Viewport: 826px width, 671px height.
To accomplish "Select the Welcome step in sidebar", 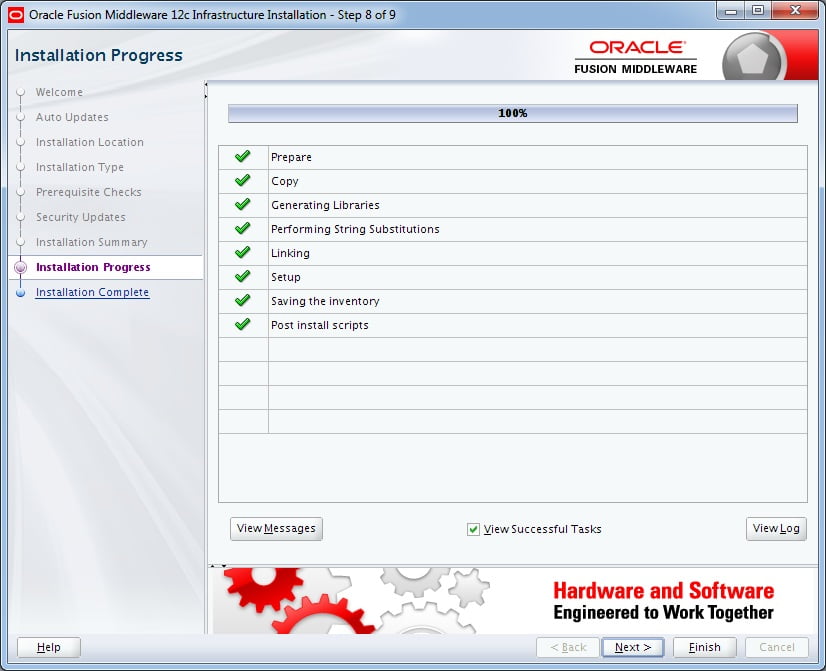I will pyautogui.click(x=59, y=92).
